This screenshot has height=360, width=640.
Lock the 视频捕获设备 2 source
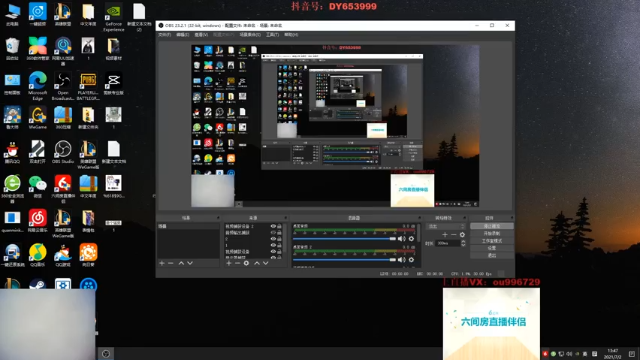[x=279, y=226]
